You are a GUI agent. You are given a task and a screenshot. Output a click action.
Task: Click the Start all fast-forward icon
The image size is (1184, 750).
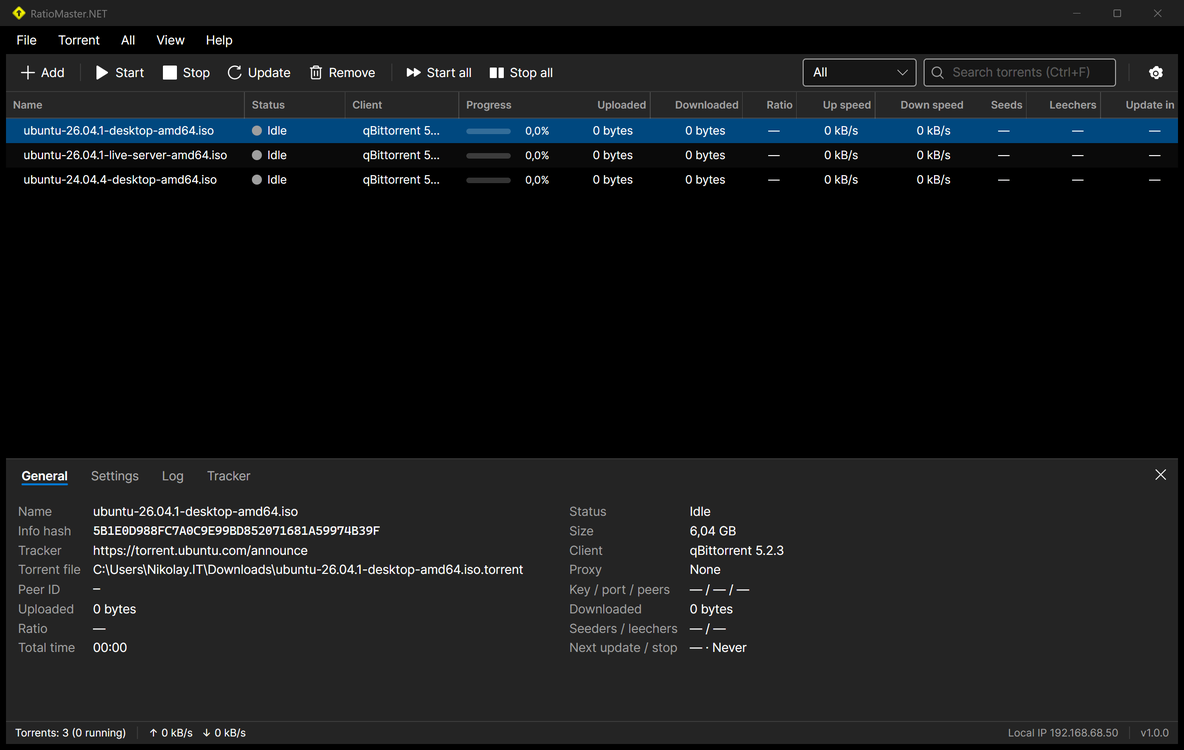(x=413, y=73)
